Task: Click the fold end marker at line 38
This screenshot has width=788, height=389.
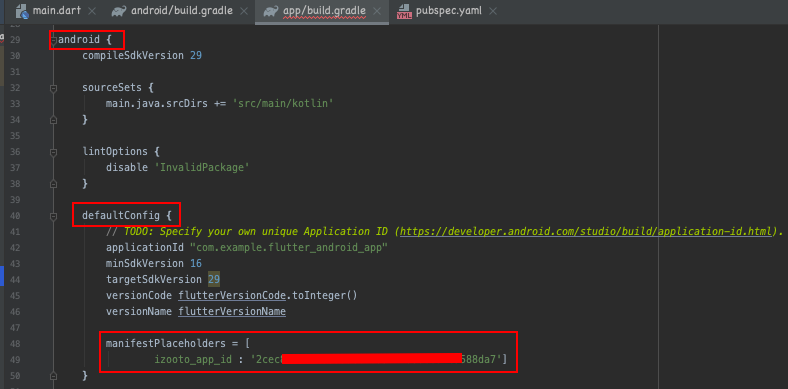Action: click(x=53, y=184)
